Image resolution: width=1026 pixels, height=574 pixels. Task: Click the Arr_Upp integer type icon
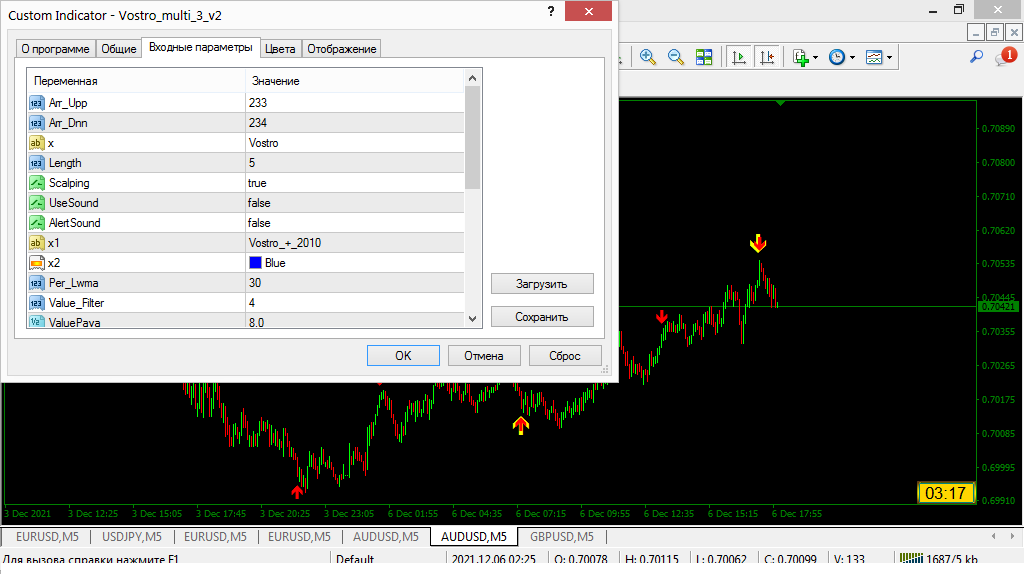tap(37, 103)
